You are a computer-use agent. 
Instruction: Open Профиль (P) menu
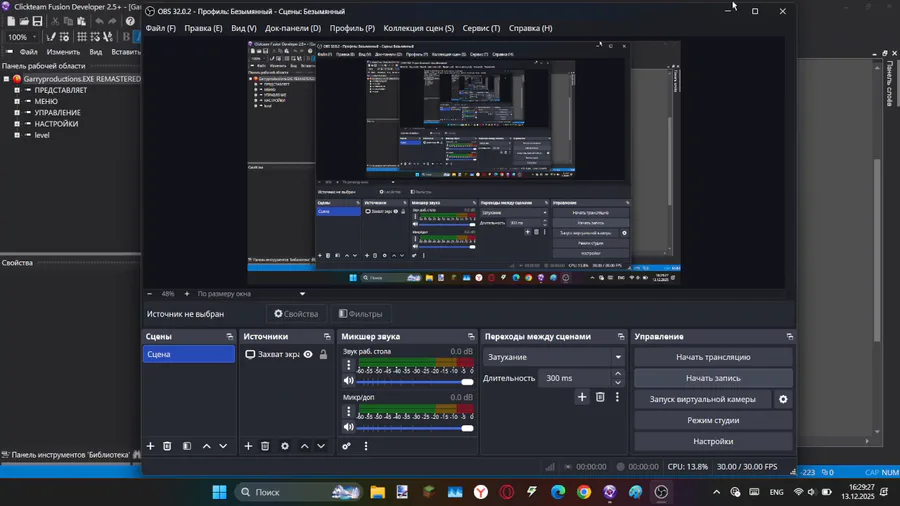352,28
